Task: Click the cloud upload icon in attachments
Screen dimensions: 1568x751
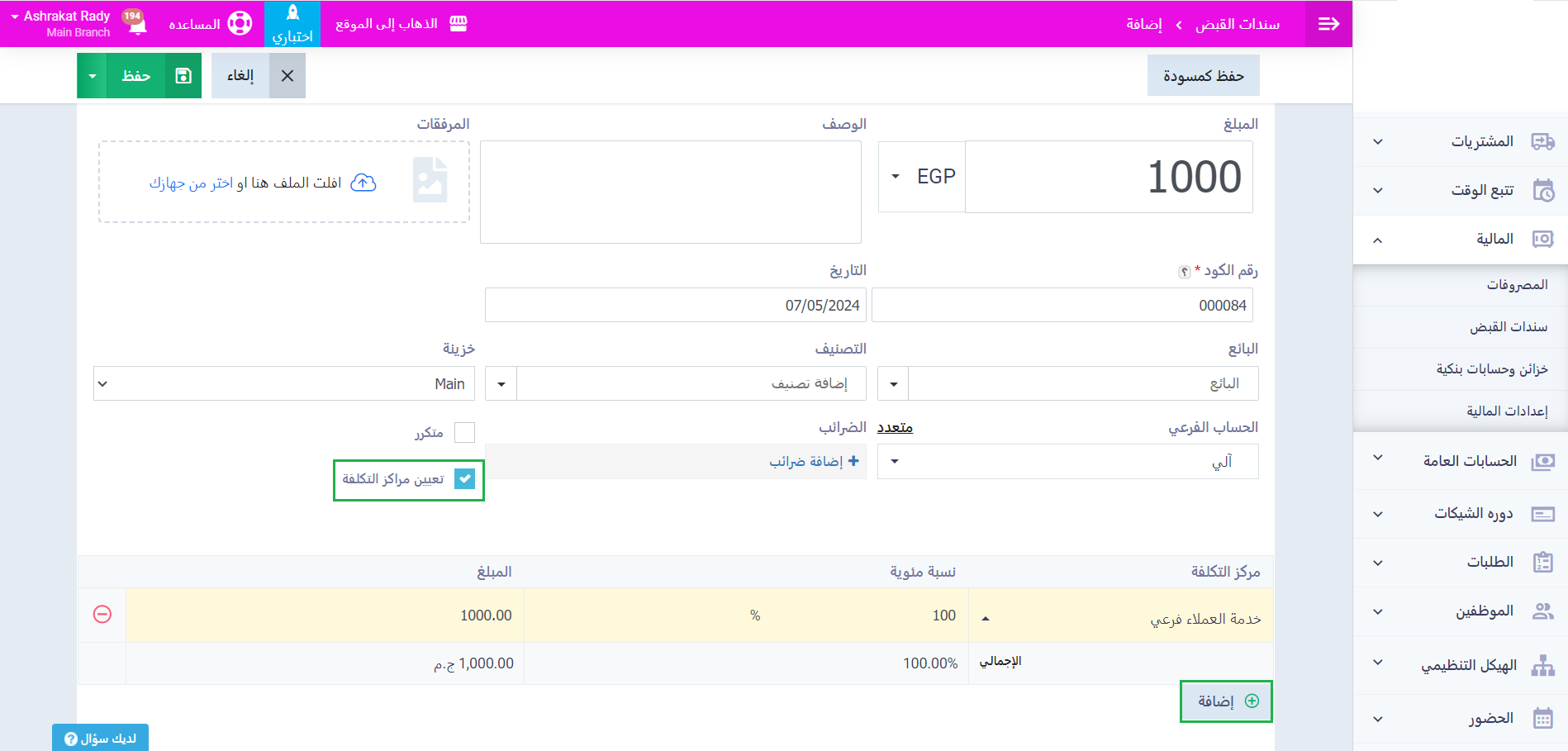Action: tap(363, 183)
